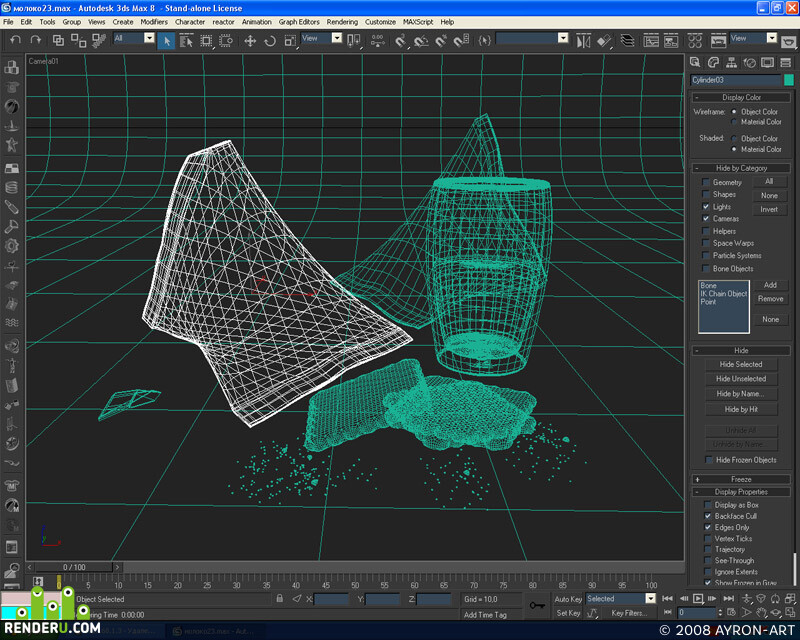Enable the Display as Box checkbox

pos(708,505)
